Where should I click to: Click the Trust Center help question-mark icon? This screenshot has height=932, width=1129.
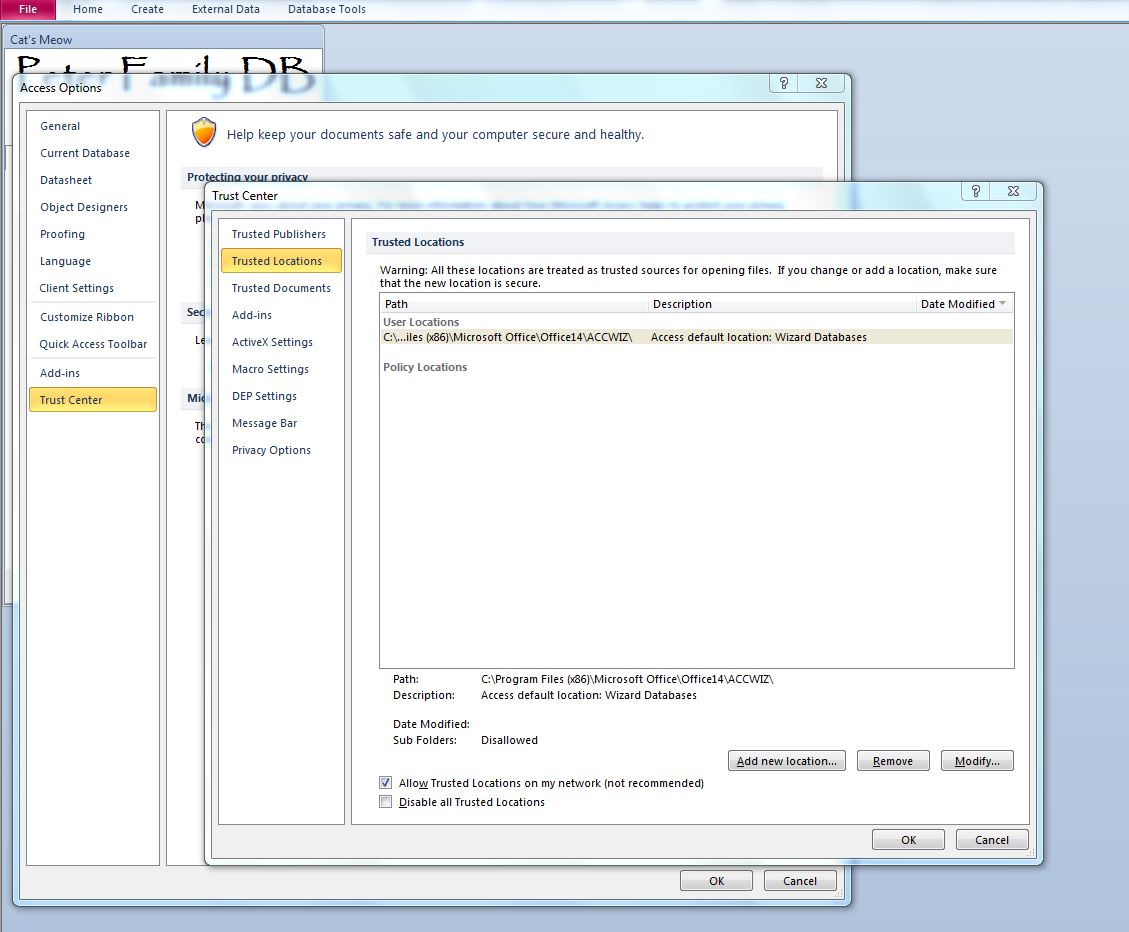975,192
